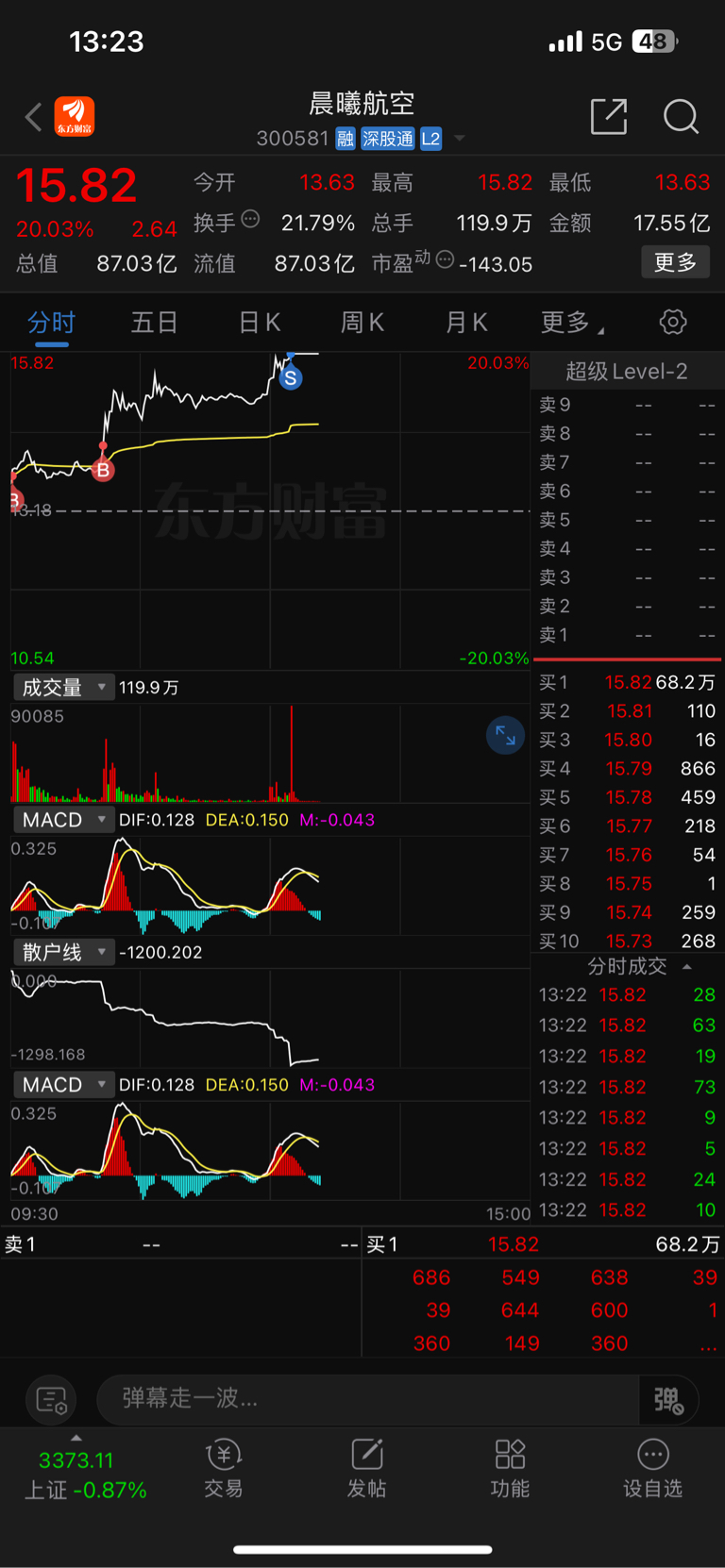Expand the 上证 index bar arrow
The image size is (725, 1568).
(76, 1438)
